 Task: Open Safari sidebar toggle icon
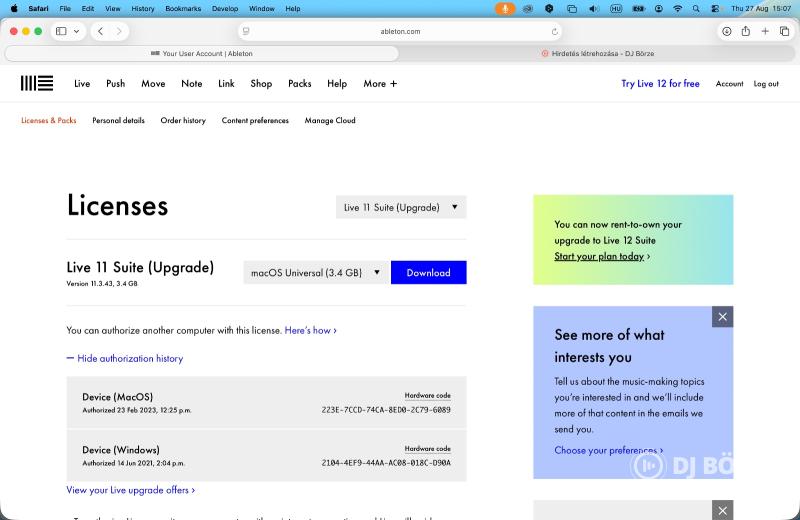point(61,31)
